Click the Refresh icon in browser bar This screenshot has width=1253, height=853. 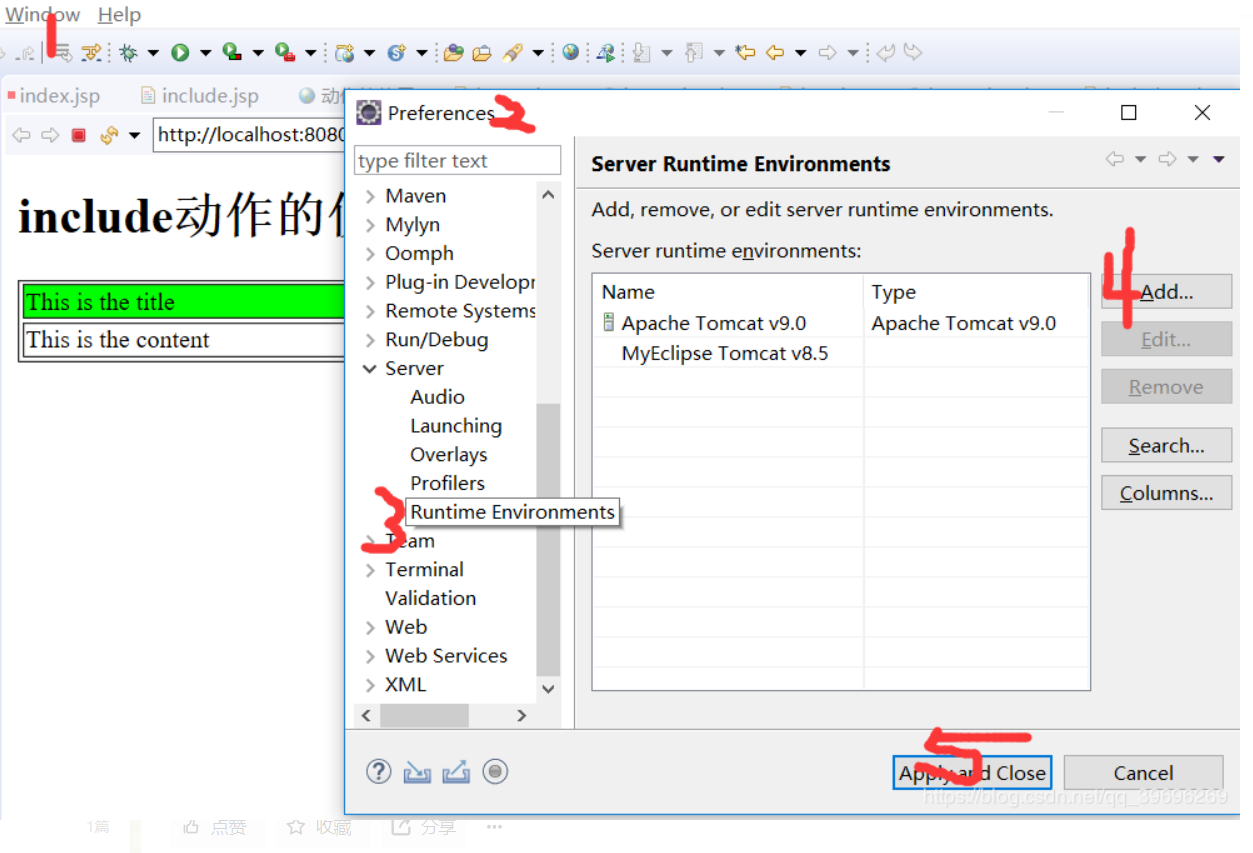[x=109, y=135]
